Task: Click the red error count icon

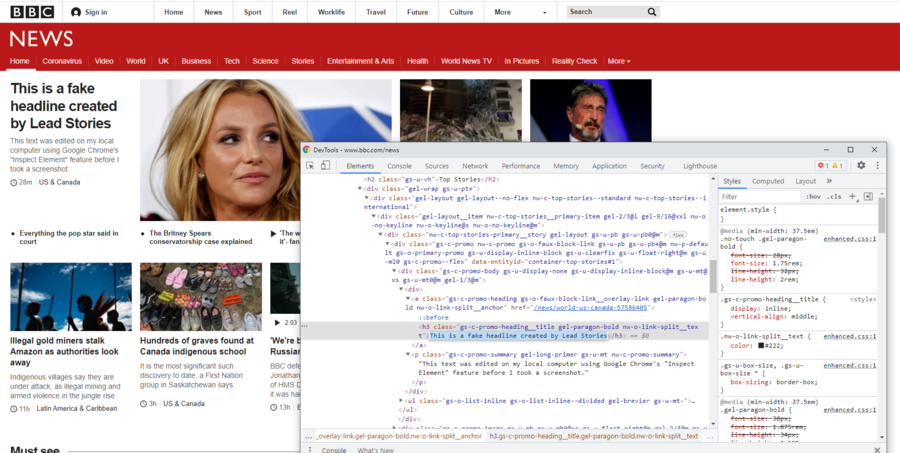Action: 820,165
